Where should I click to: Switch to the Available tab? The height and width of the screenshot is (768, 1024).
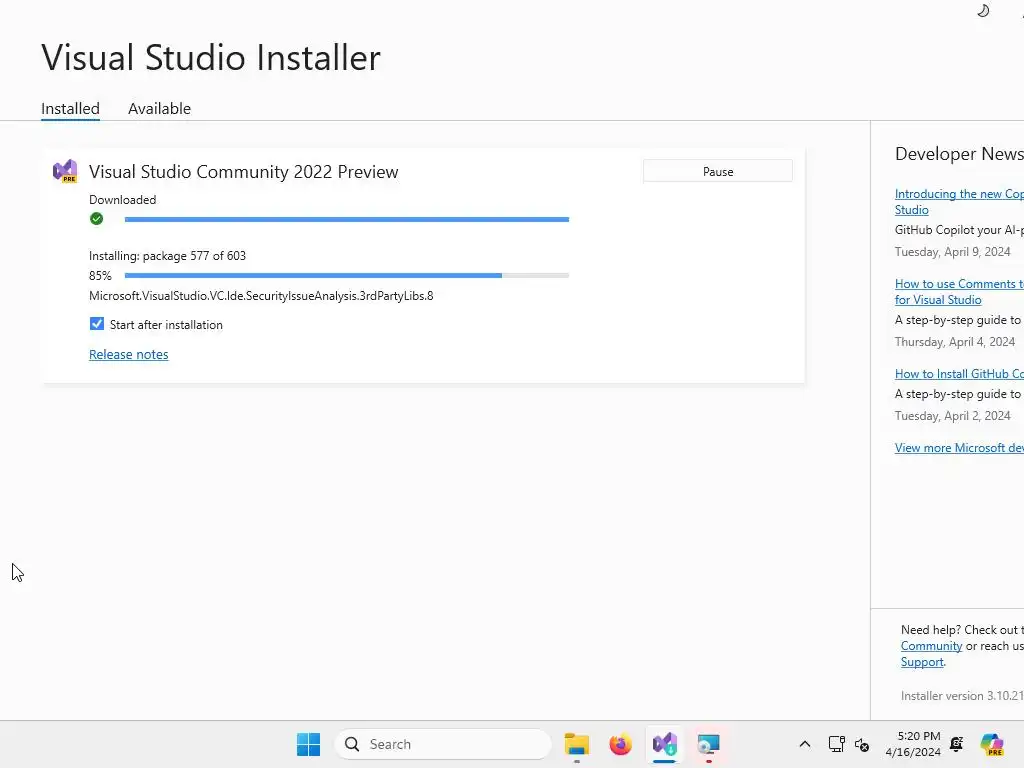[159, 108]
